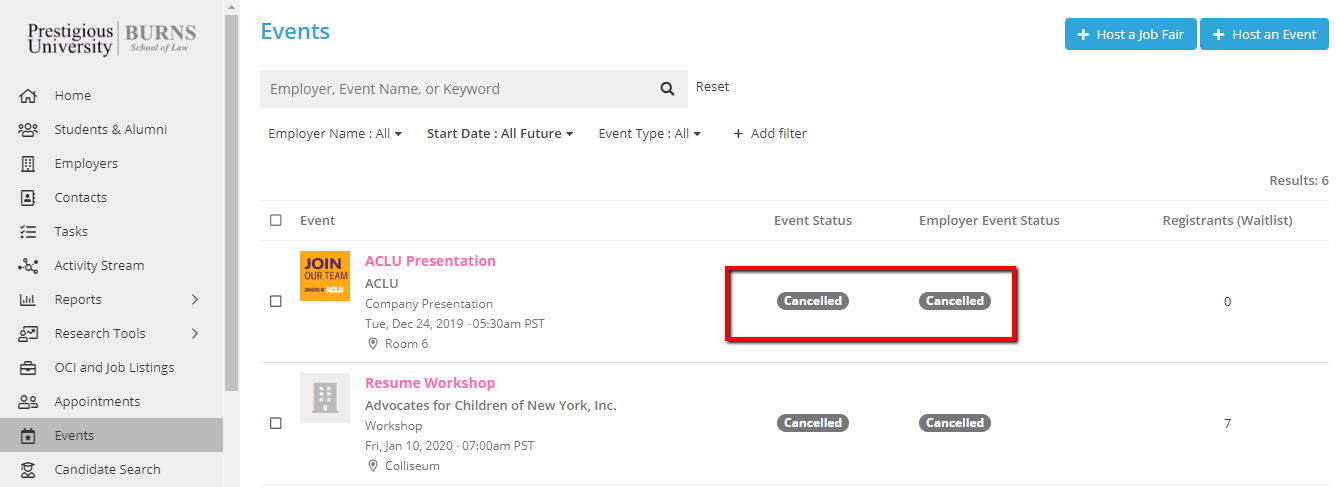Image resolution: width=1336 pixels, height=487 pixels.
Task: Check the Resume Workshop row checkbox
Action: pyautogui.click(x=276, y=424)
